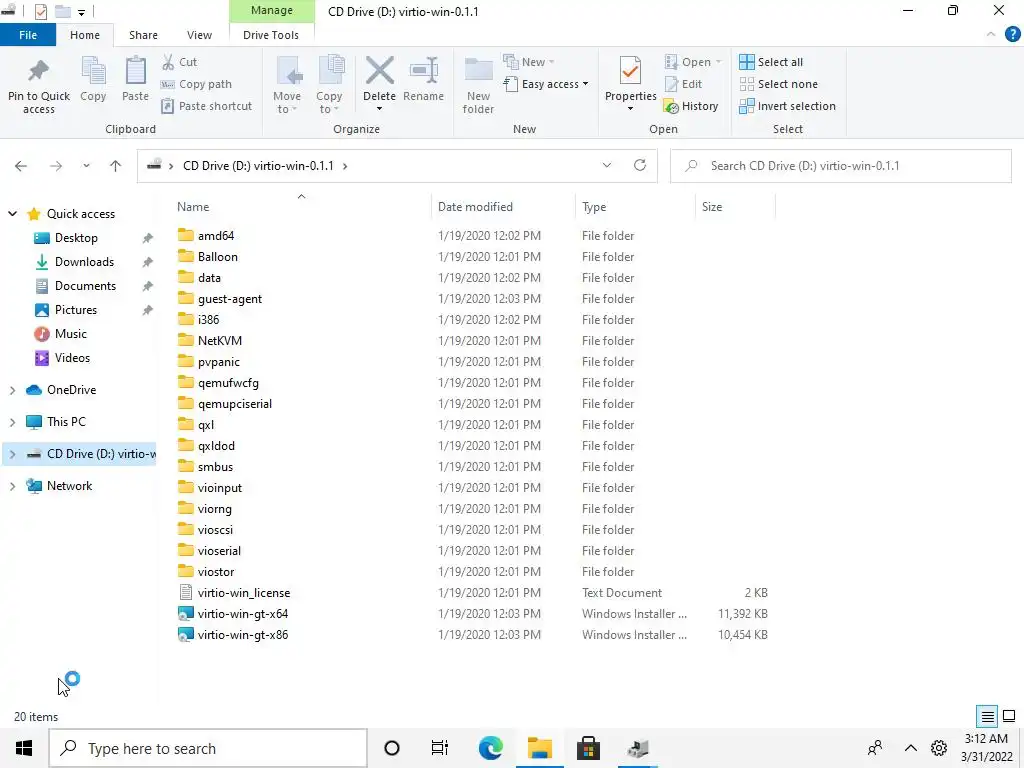
Task: Click the History ribbon command
Action: [691, 106]
